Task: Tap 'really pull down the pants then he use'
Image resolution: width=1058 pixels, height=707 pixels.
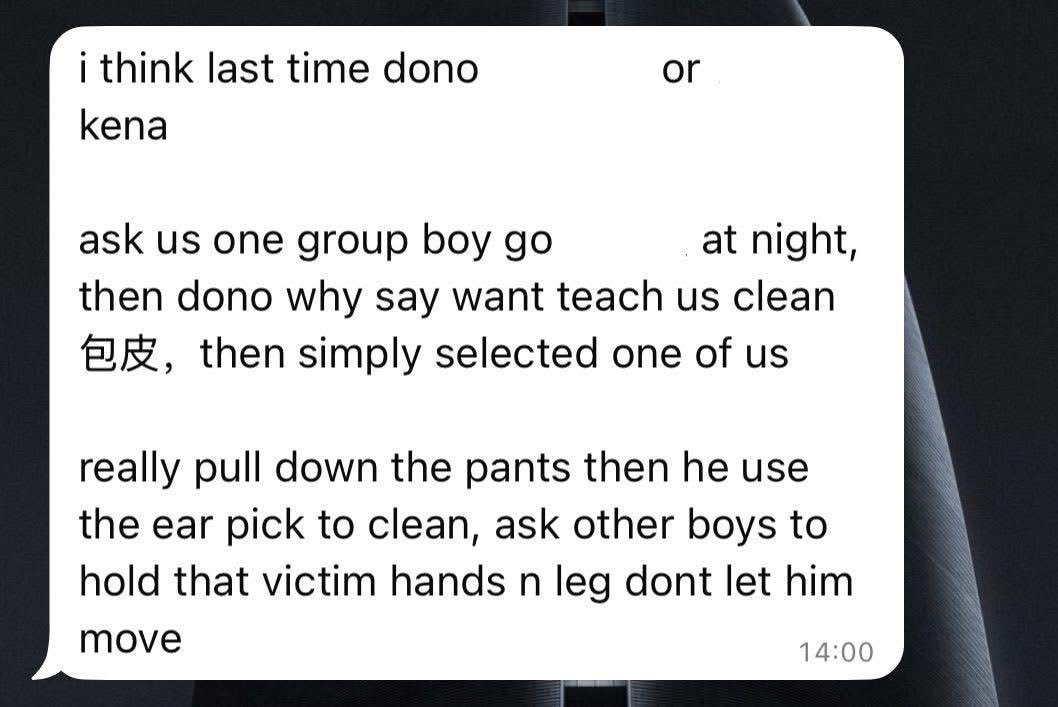Action: coord(443,469)
